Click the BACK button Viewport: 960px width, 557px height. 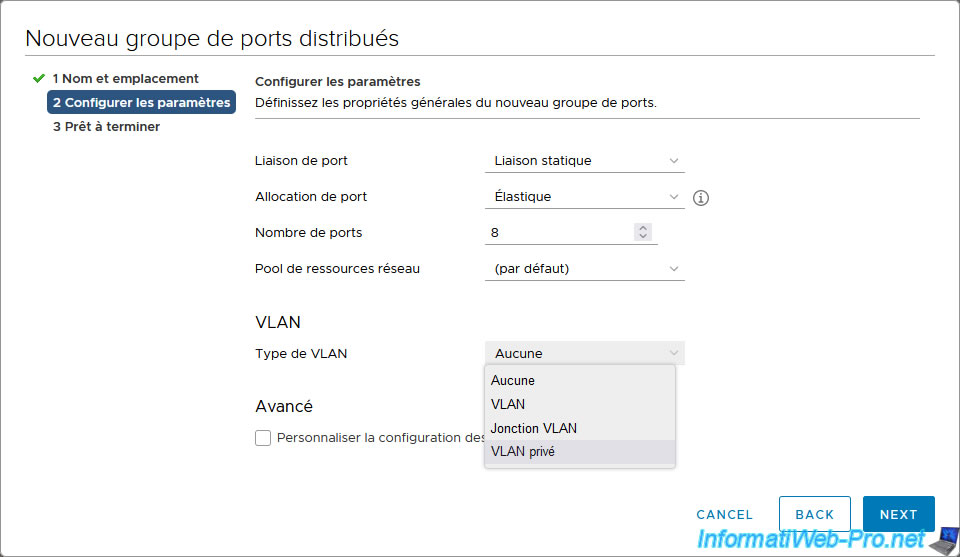coord(814,514)
